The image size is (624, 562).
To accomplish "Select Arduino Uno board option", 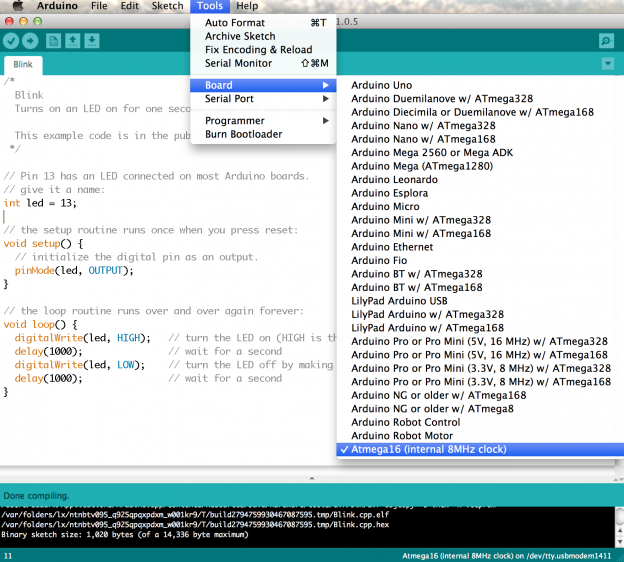I will pos(381,86).
